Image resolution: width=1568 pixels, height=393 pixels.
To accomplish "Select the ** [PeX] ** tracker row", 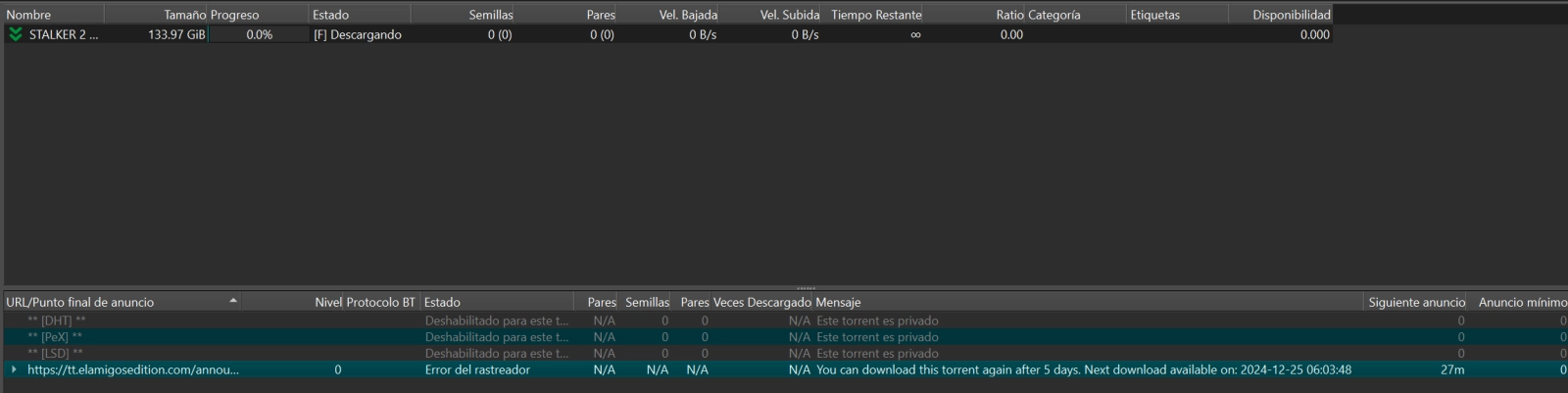I will click(57, 337).
